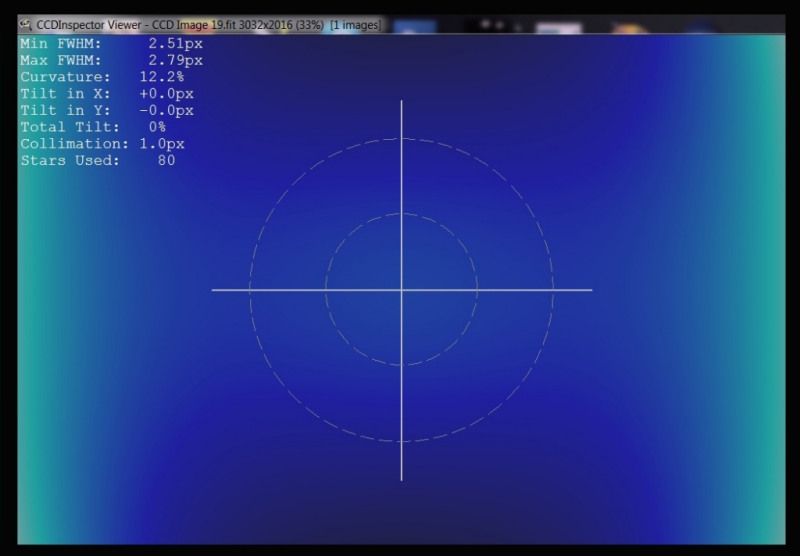The height and width of the screenshot is (556, 800).
Task: Click the CCDInspector Viewer title bar icon
Action: [26, 24]
